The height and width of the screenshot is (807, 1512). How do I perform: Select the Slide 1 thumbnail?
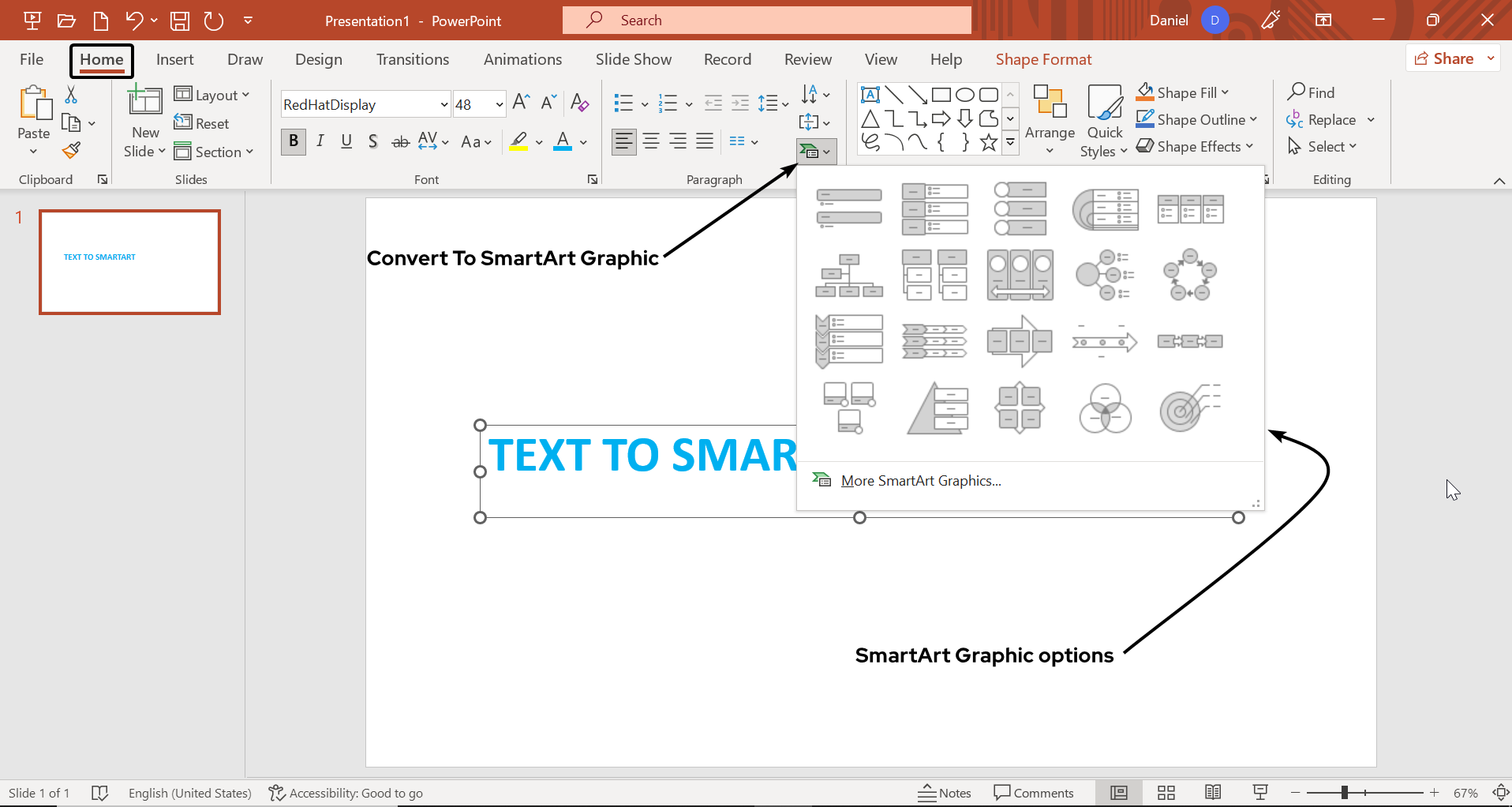(129, 261)
